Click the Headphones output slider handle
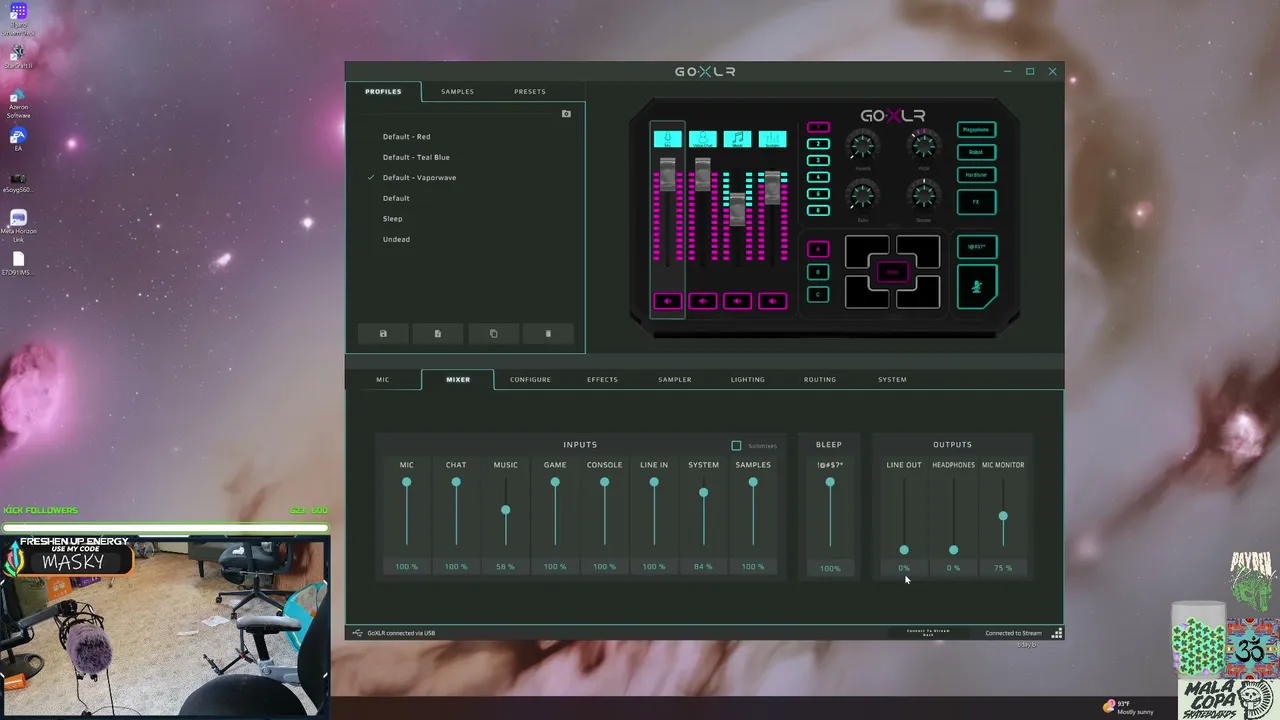 tap(953, 550)
